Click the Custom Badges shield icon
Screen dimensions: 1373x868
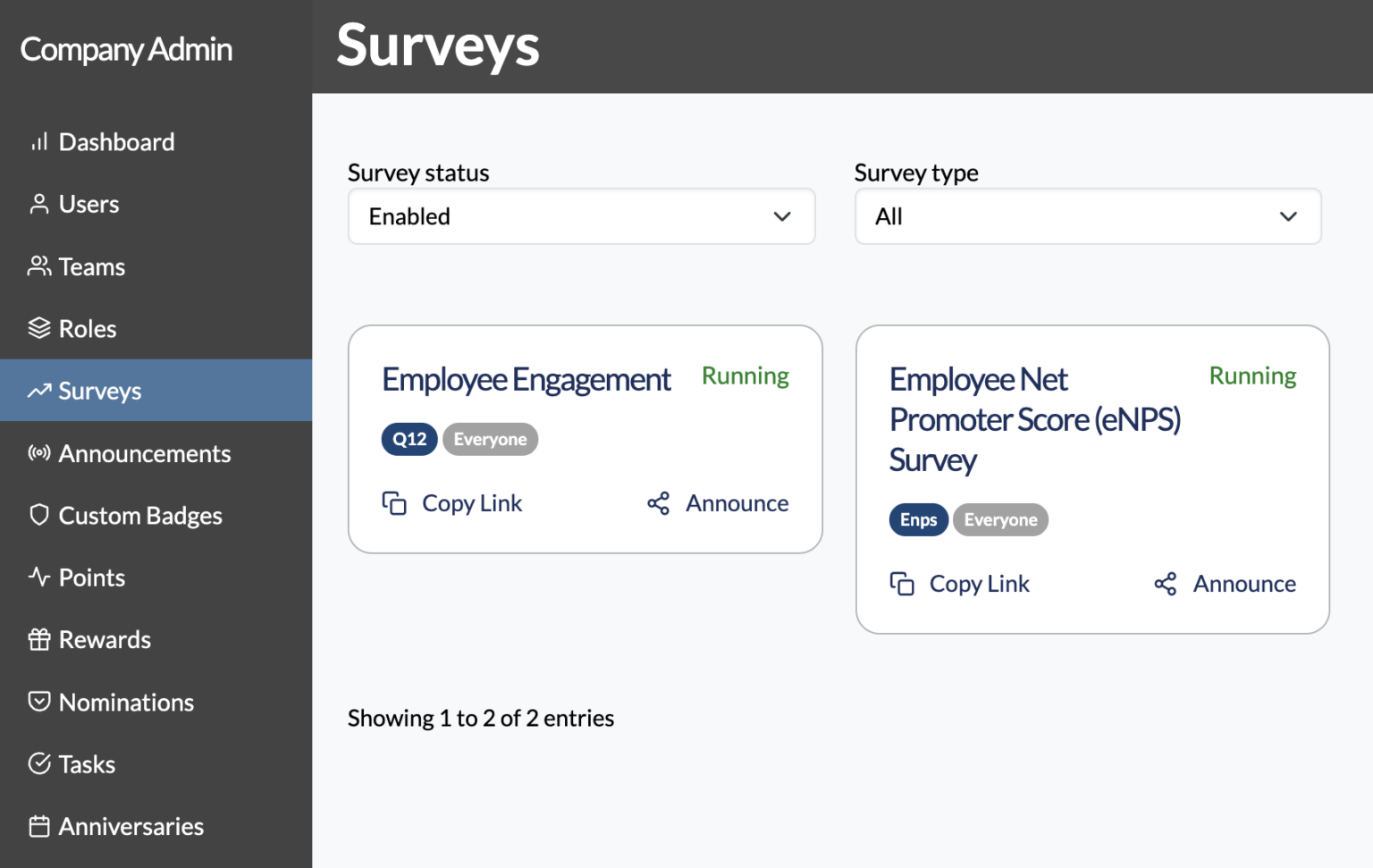tap(38, 515)
